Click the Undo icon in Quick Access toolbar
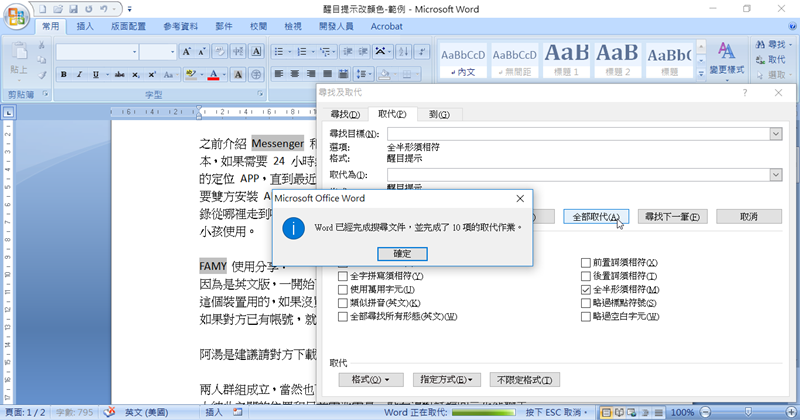Screen dimensions: 800x420 click(x=104, y=9)
